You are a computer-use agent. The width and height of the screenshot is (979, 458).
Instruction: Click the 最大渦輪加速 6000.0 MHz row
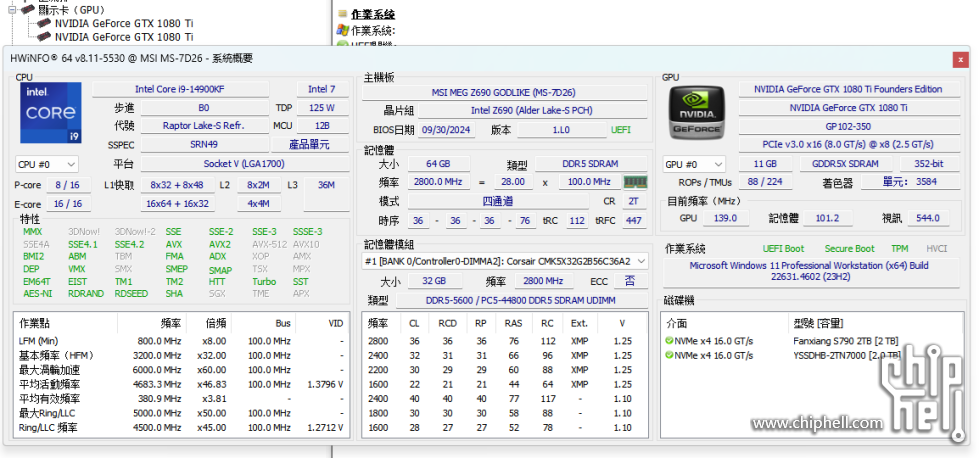(x=181, y=369)
